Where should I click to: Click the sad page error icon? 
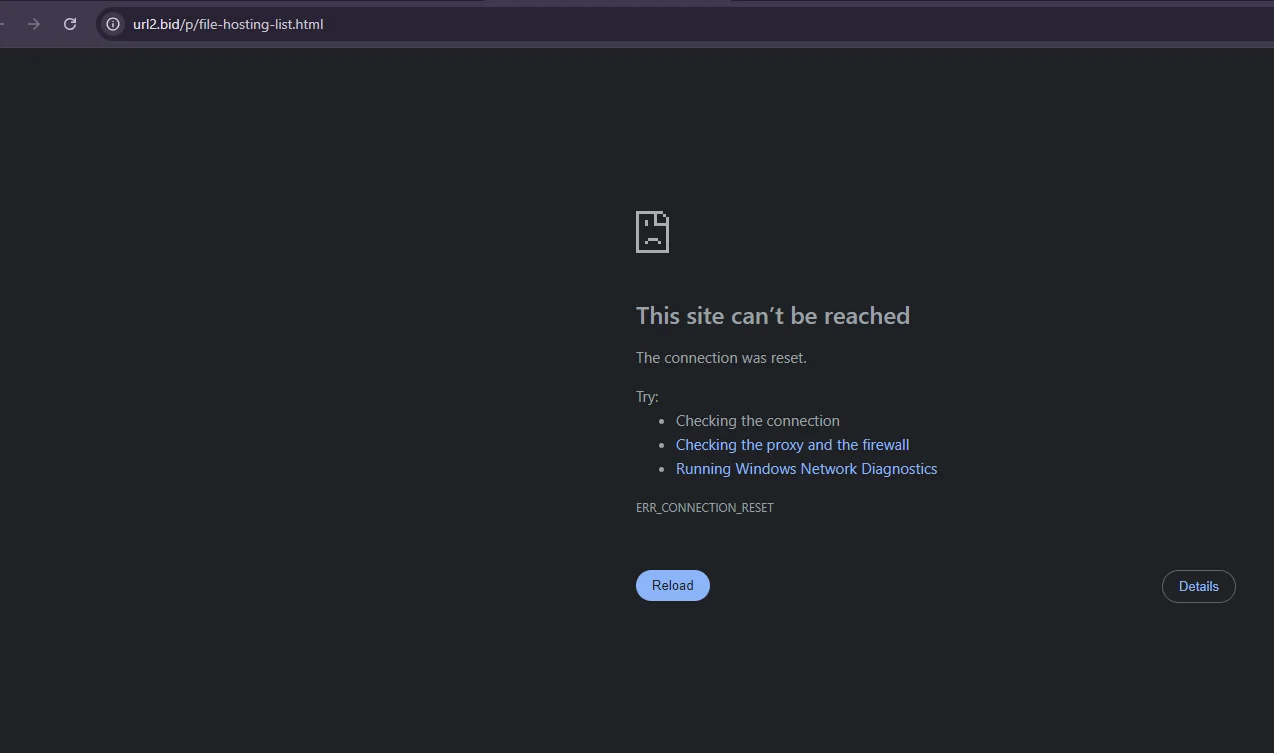(652, 232)
